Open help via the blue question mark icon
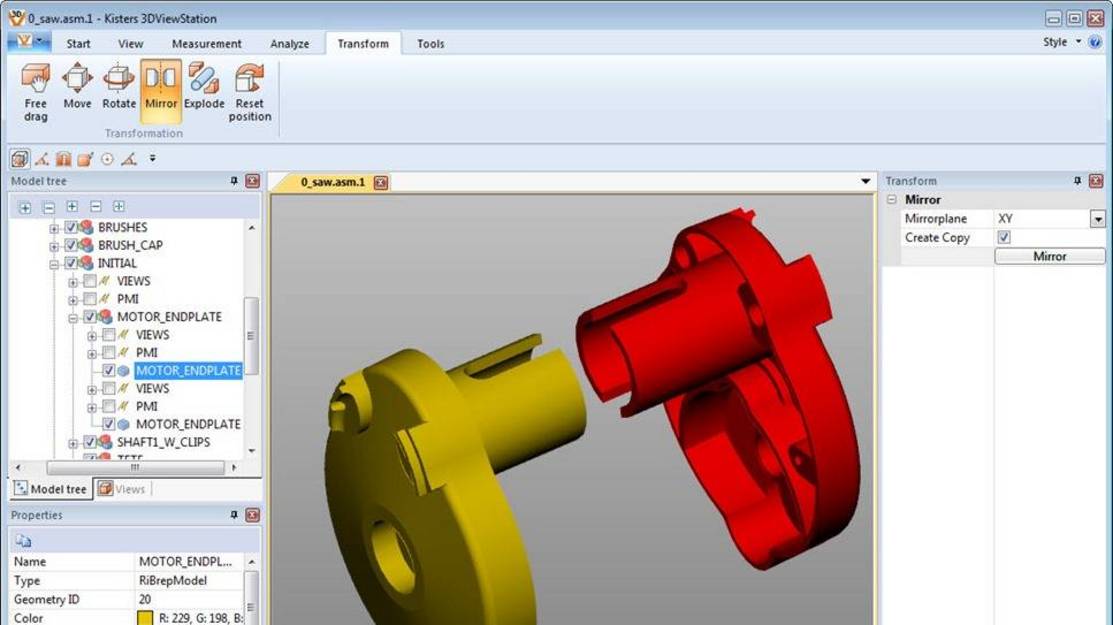1113x625 pixels. [1095, 42]
